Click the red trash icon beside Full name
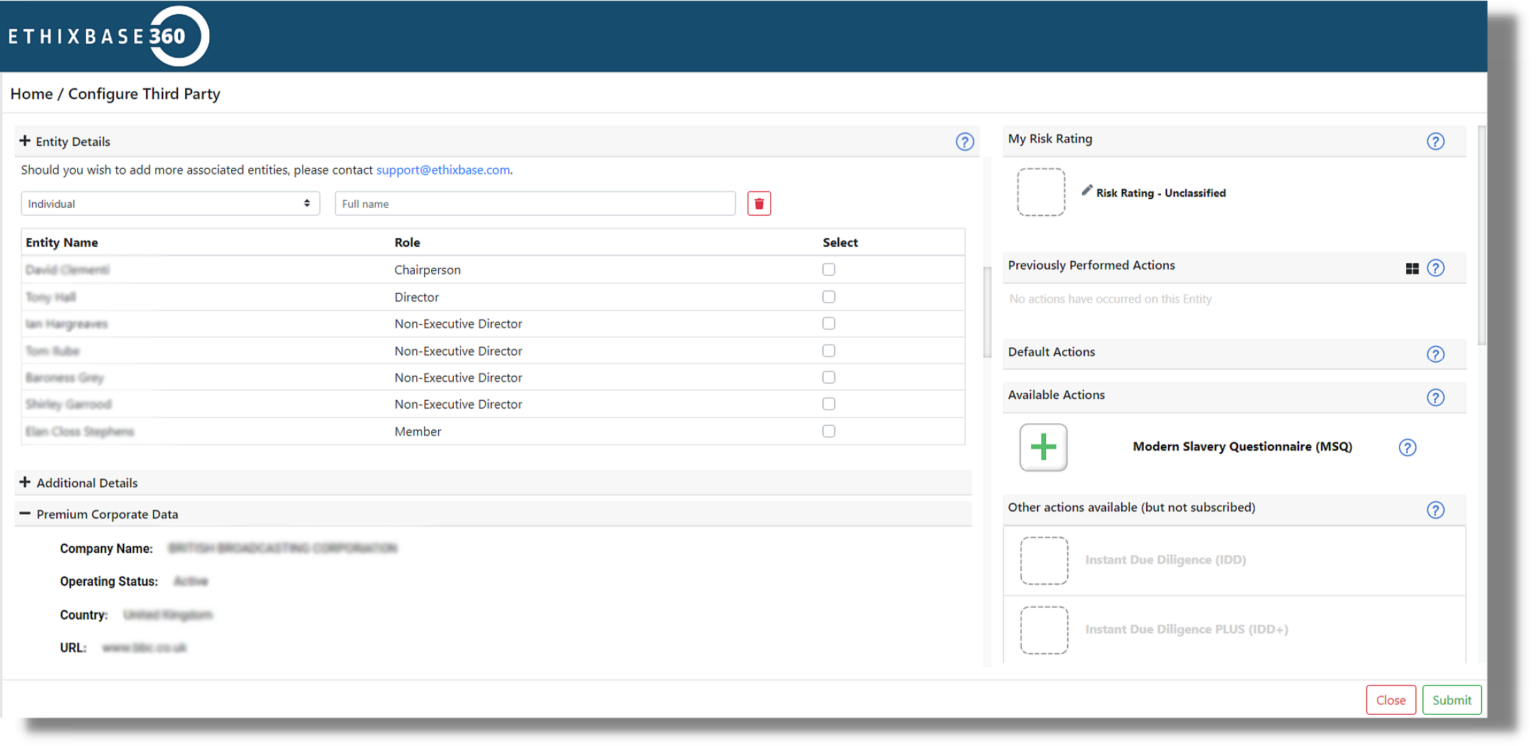Image resolution: width=1536 pixels, height=746 pixels. click(x=758, y=203)
